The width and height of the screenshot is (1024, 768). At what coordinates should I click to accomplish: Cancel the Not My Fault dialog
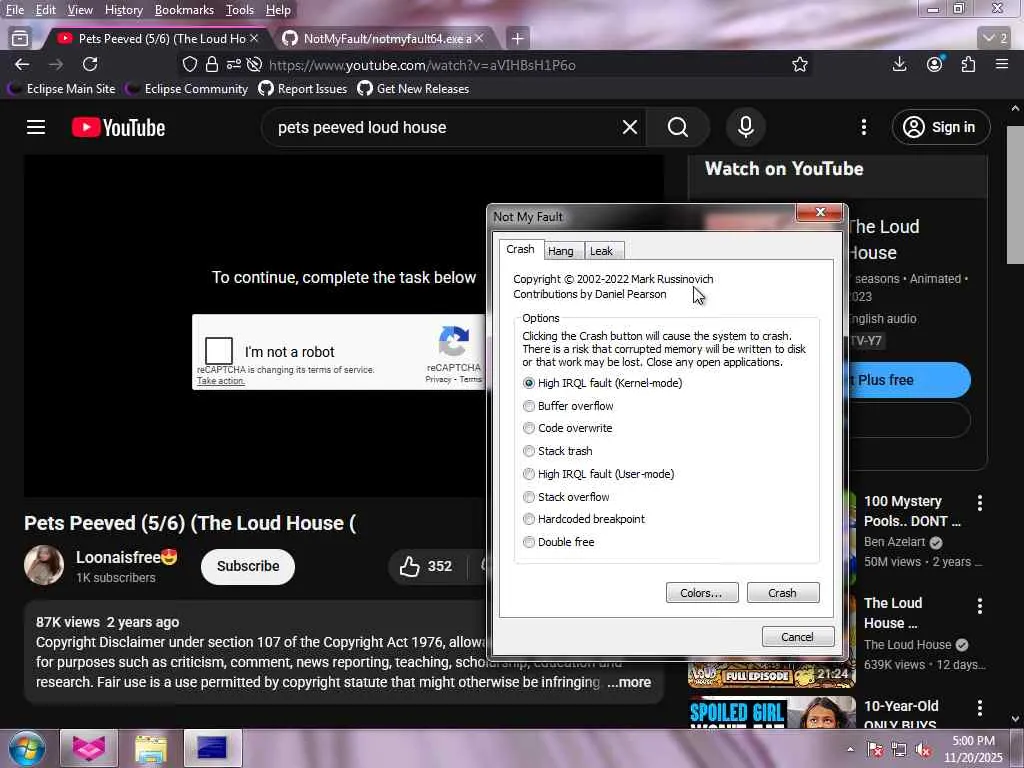tap(797, 637)
